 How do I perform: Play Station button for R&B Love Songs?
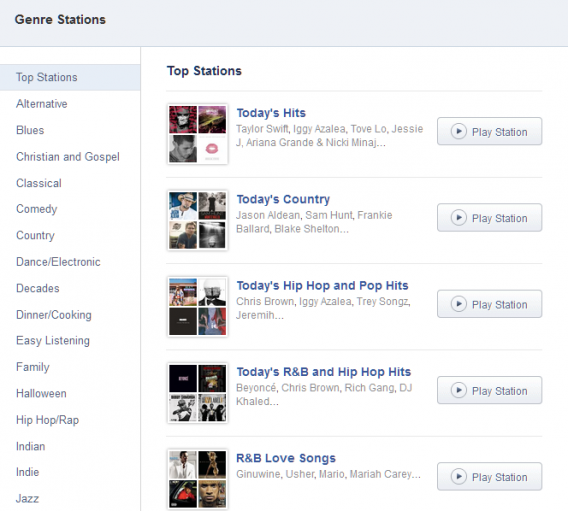(x=489, y=476)
